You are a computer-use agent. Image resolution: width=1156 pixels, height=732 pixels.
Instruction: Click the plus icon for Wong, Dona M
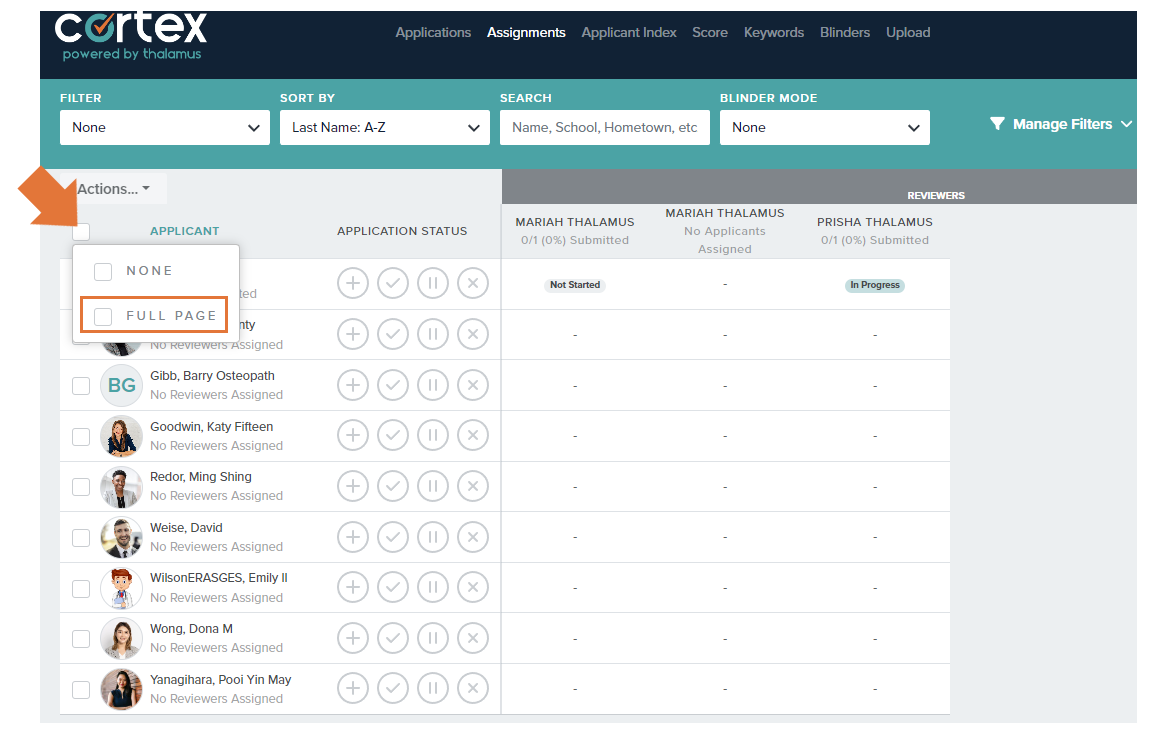coord(353,637)
